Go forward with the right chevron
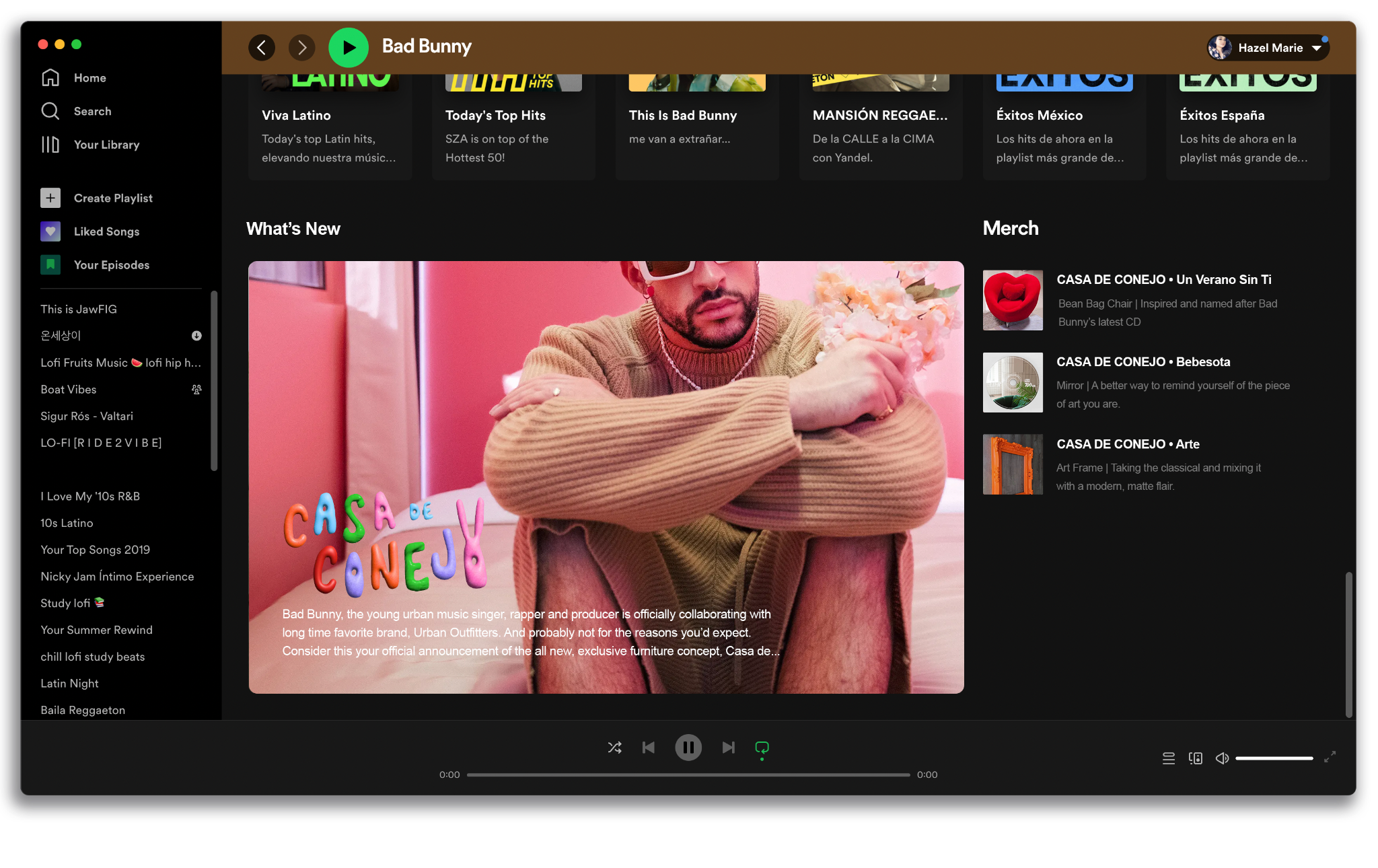The height and width of the screenshot is (868, 1378). [x=301, y=47]
